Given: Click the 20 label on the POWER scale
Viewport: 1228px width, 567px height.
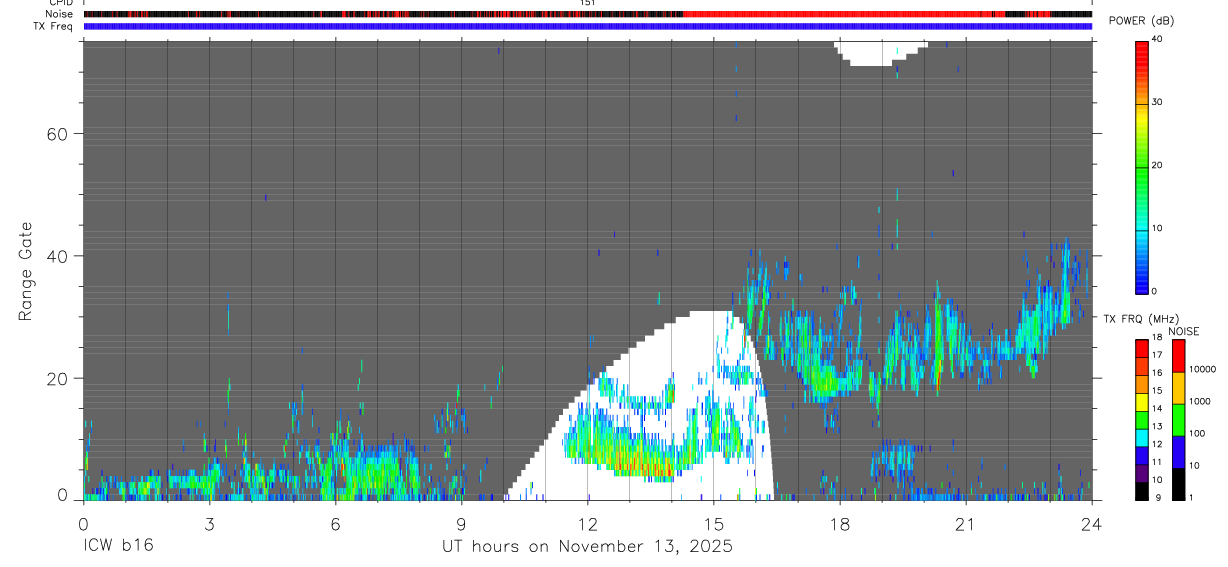Looking at the screenshot, I should point(1156,165).
